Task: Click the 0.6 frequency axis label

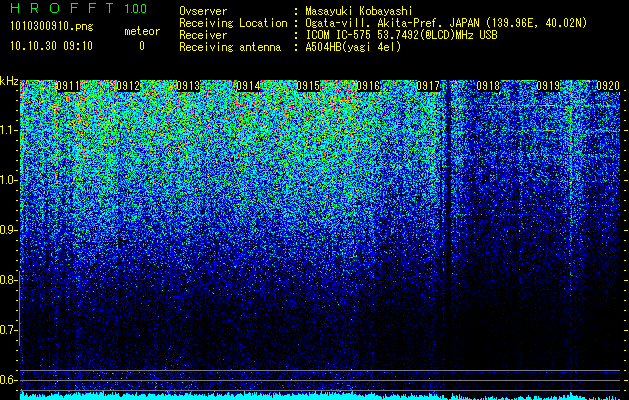Action: pos(7,380)
